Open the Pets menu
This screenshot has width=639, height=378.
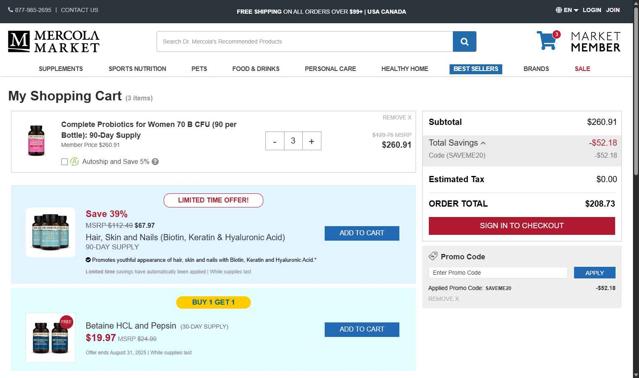point(199,69)
